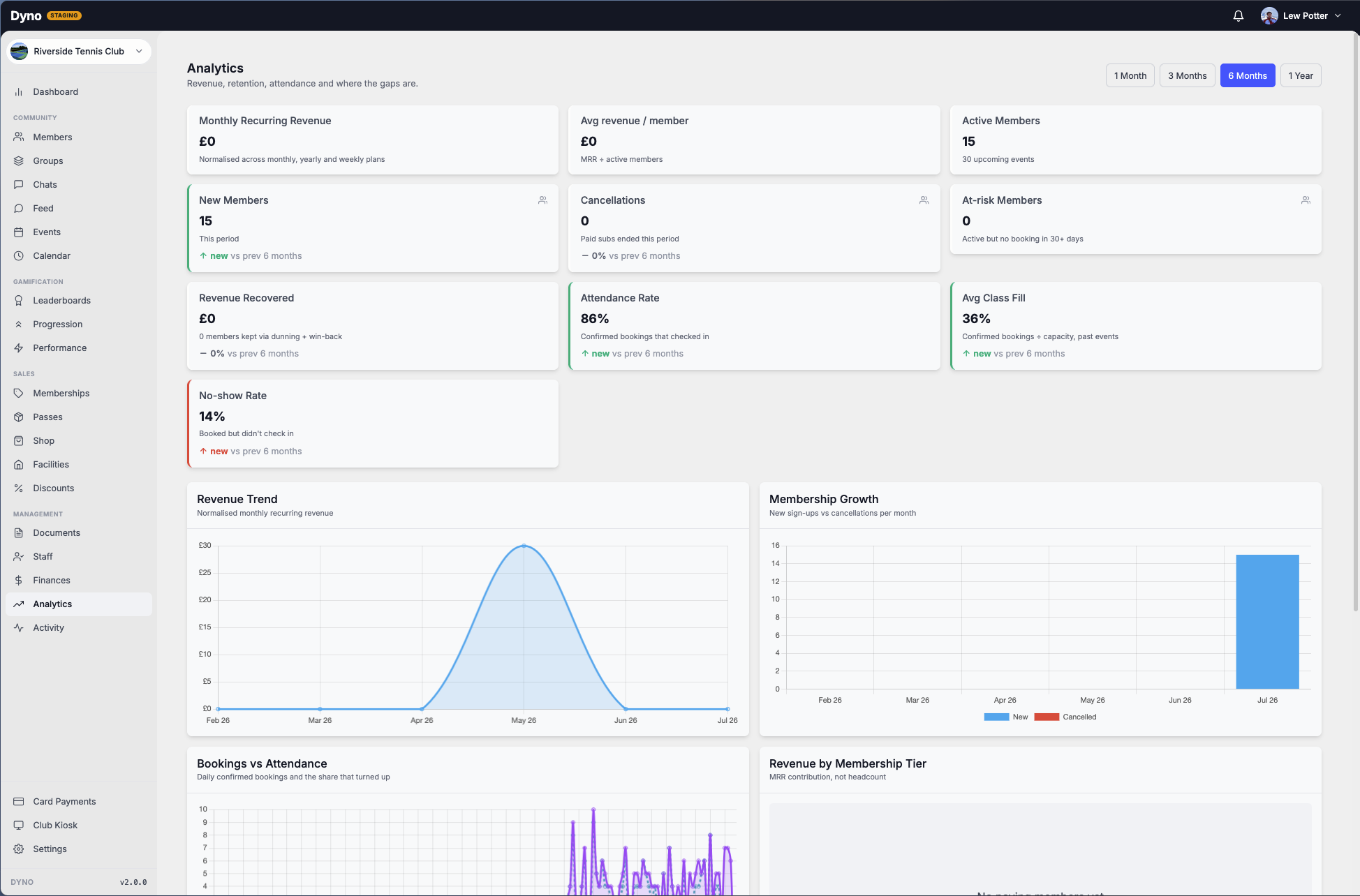Click the Settings gear icon
The height and width of the screenshot is (896, 1360).
click(x=19, y=849)
